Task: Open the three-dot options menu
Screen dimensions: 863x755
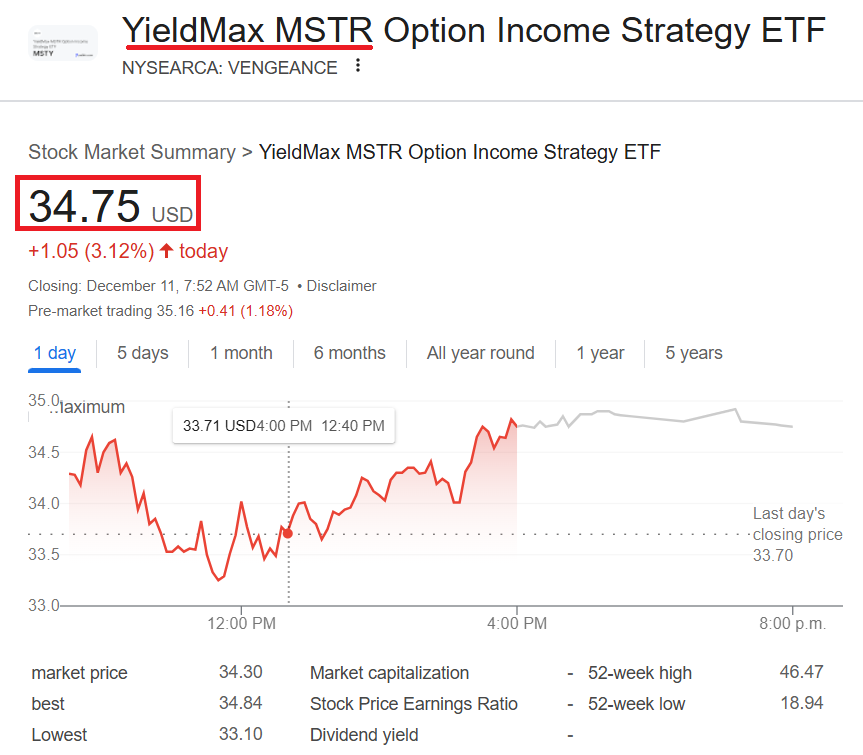Action: 357,64
